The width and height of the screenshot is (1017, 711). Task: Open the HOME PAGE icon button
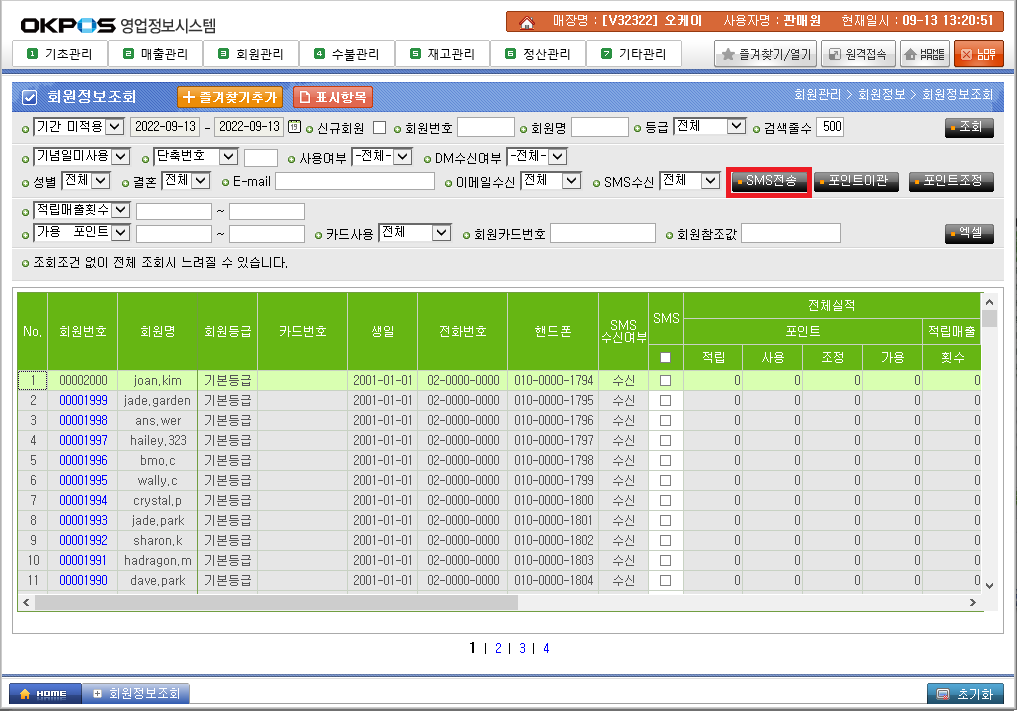[925, 54]
